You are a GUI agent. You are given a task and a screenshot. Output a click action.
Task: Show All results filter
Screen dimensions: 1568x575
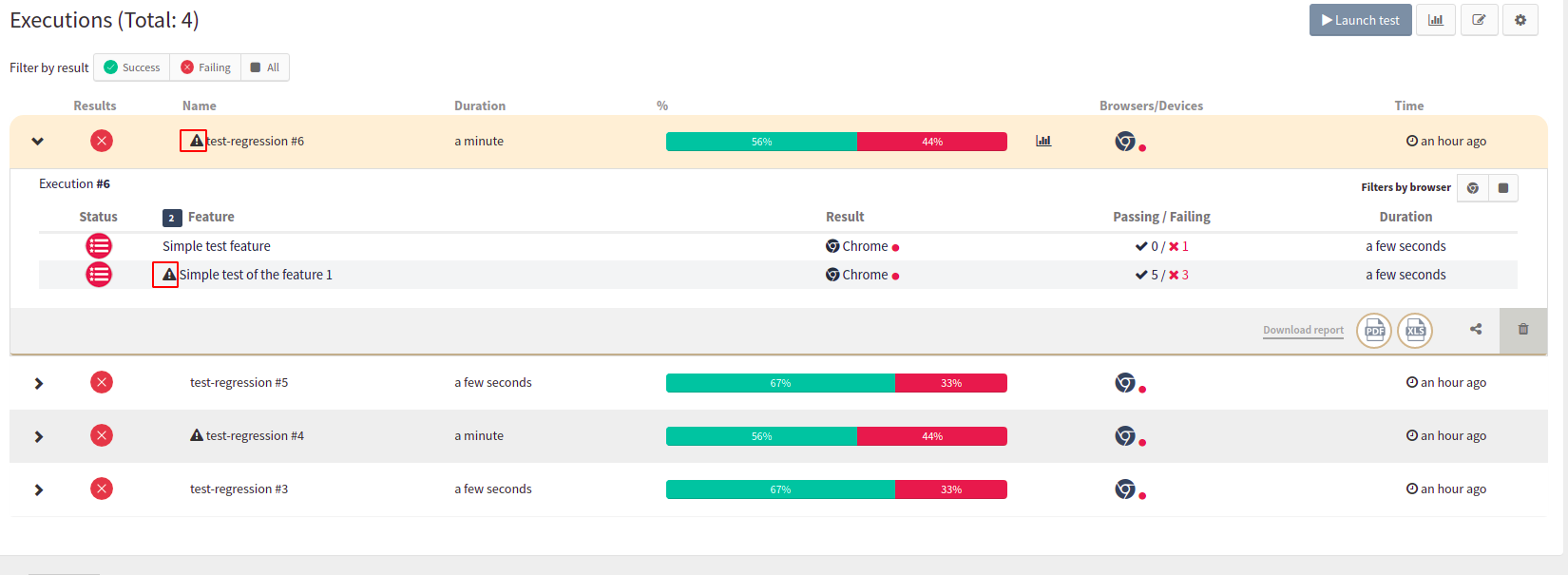coord(265,67)
